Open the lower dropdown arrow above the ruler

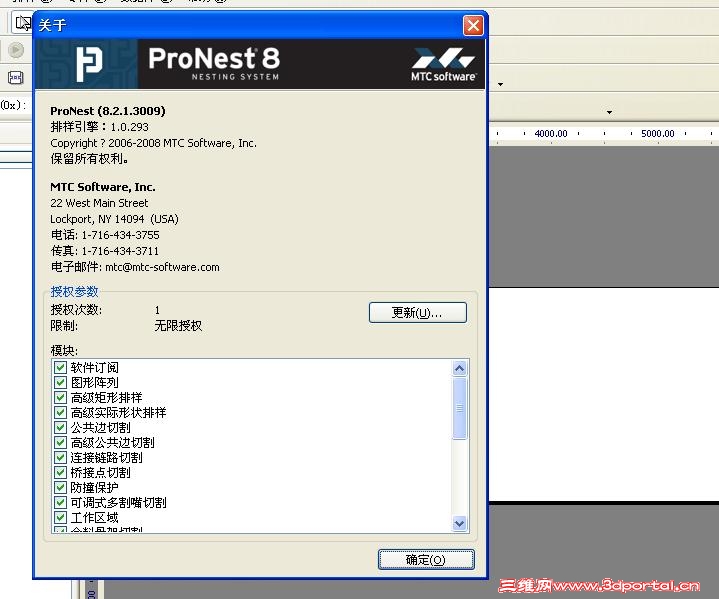tap(609, 112)
